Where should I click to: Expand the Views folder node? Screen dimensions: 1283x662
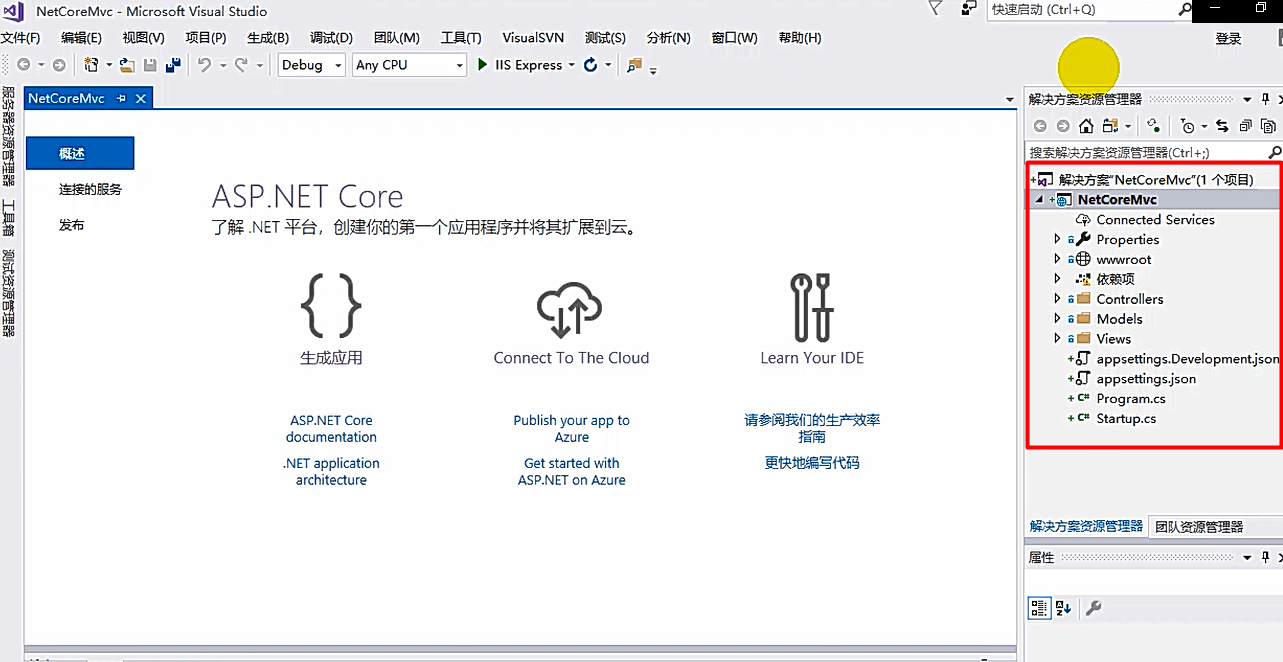(1058, 339)
